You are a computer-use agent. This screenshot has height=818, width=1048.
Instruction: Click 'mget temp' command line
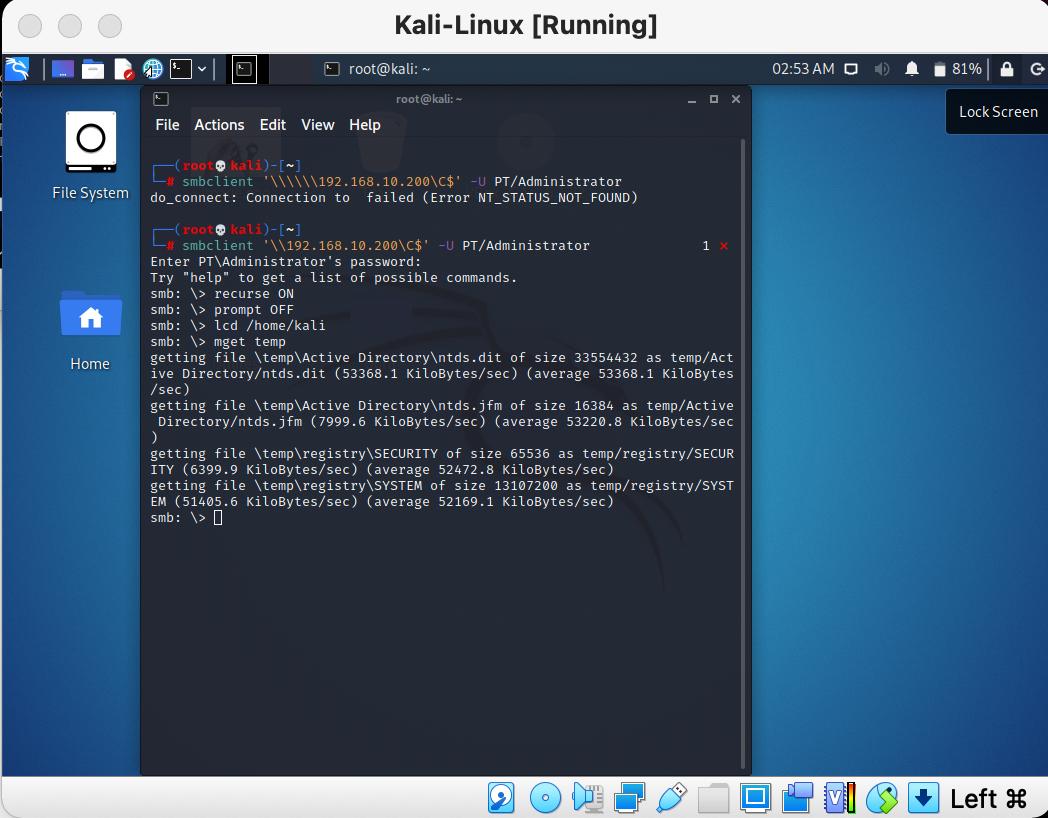[x=249, y=342]
